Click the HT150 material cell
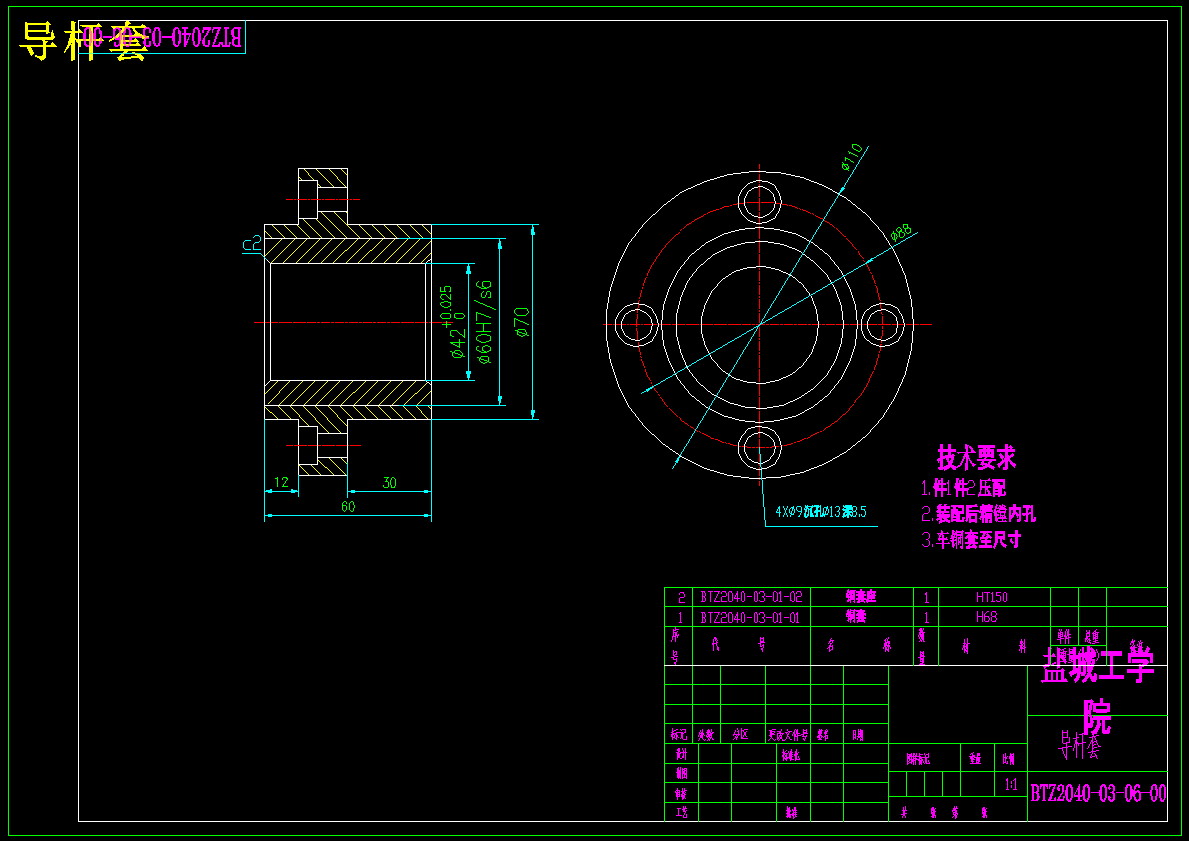This screenshot has height=841, width=1189. click(992, 597)
